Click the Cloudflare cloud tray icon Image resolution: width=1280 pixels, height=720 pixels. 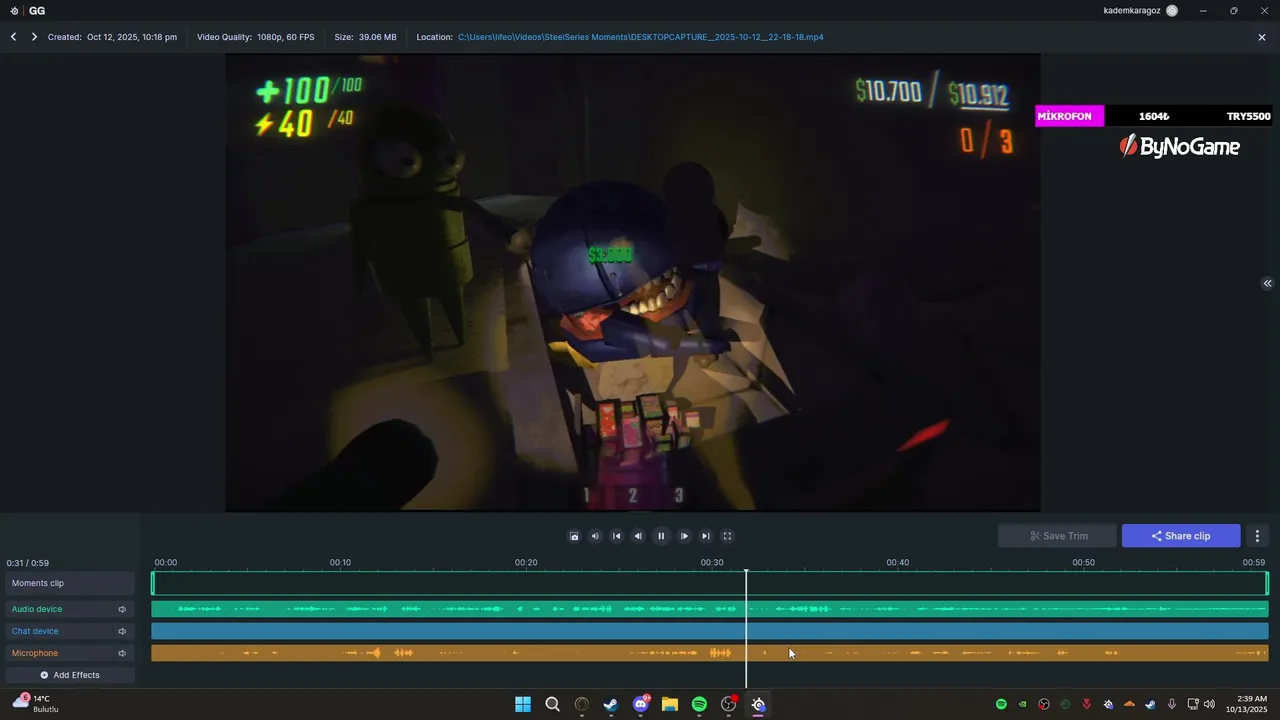click(x=1130, y=704)
